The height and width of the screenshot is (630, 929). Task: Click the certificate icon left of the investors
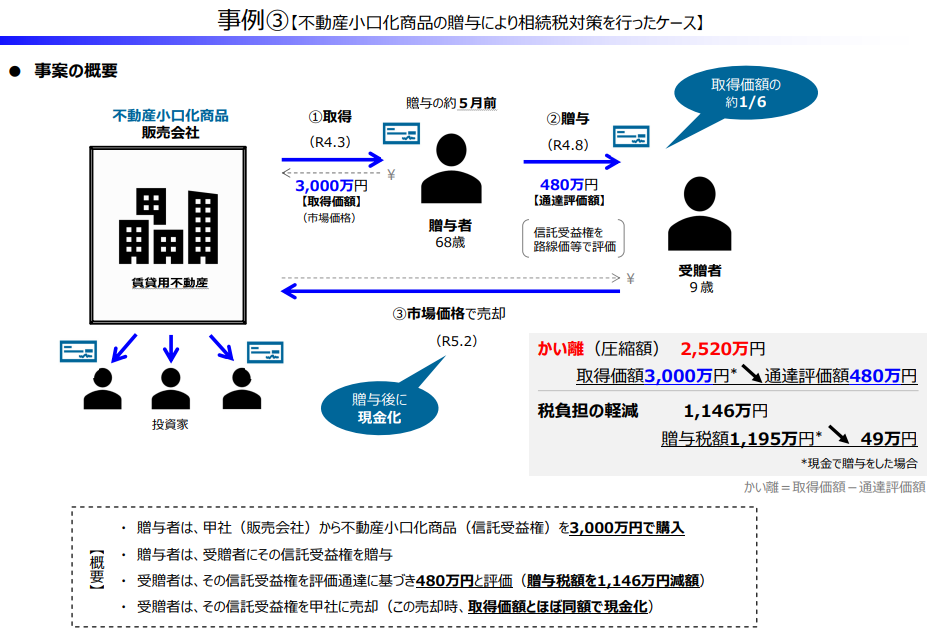(x=78, y=351)
